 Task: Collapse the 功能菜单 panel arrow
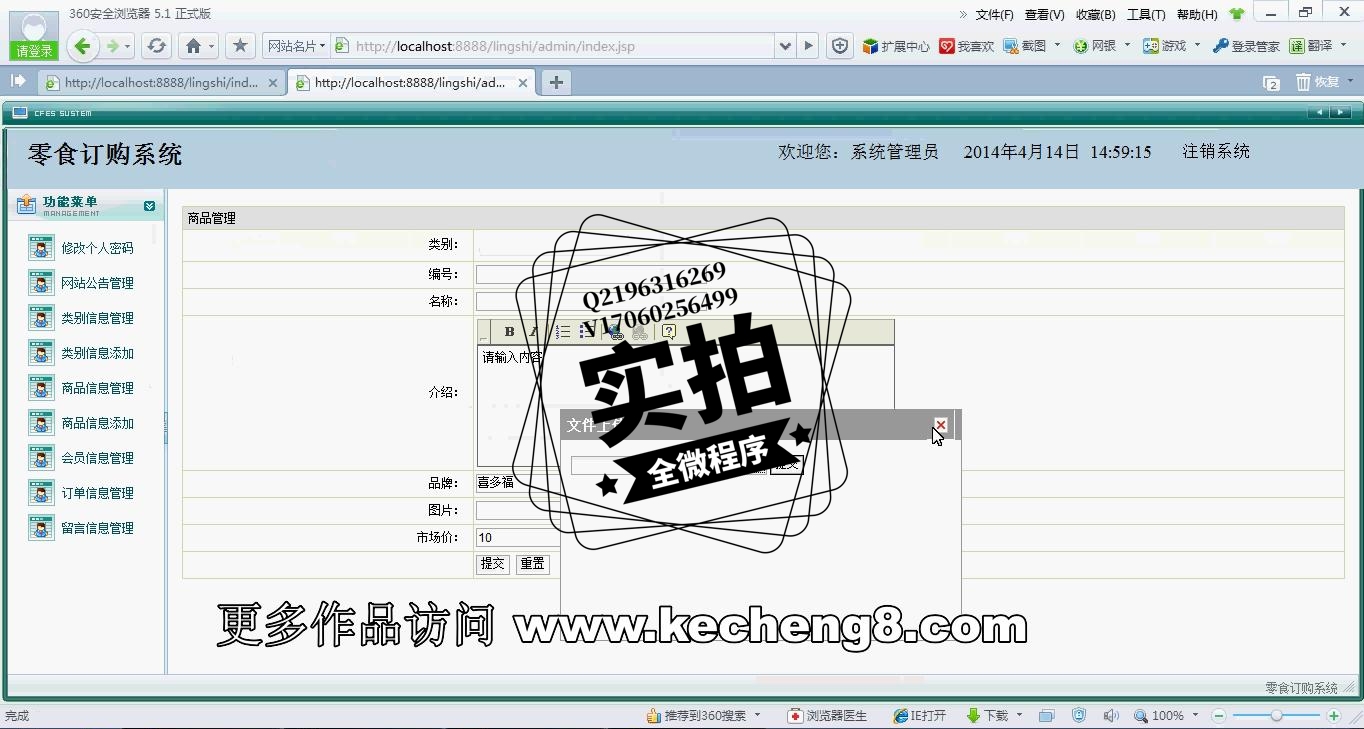(149, 206)
